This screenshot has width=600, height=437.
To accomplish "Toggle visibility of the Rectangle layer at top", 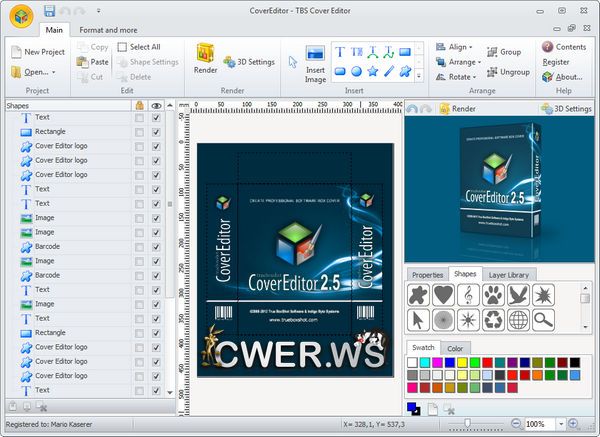I will coord(155,131).
